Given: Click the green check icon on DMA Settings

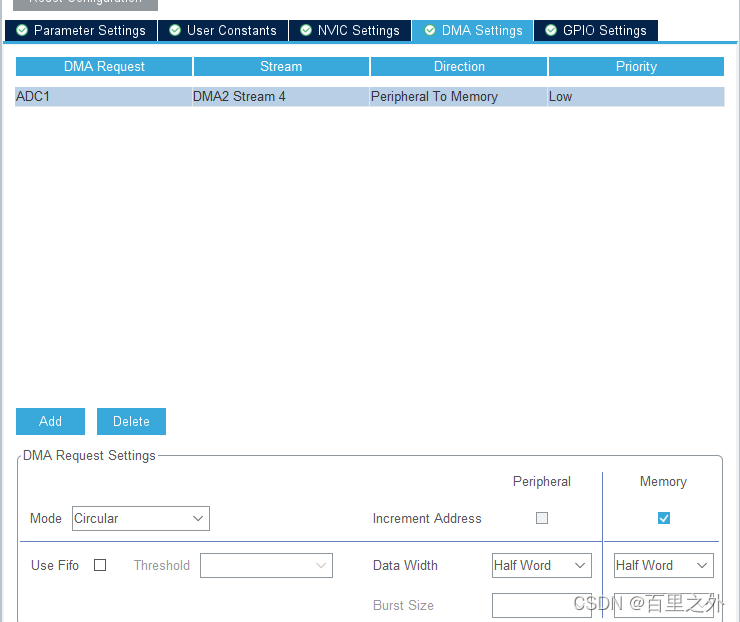Looking at the screenshot, I should pos(430,30).
